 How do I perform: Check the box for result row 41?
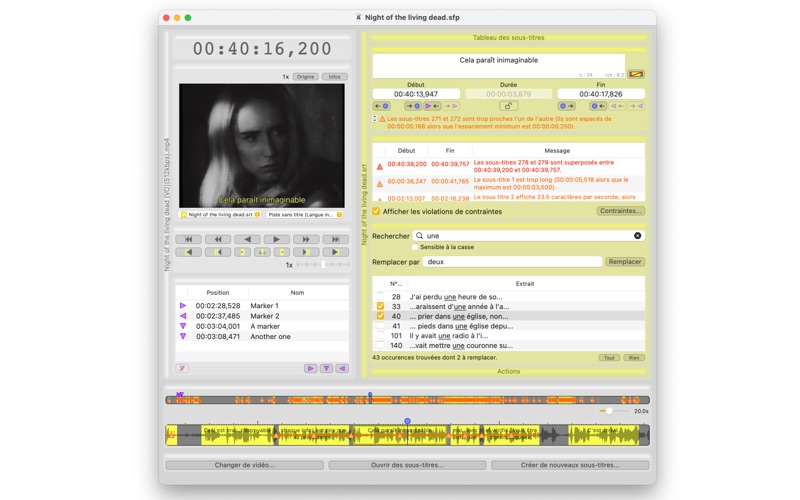click(x=380, y=326)
